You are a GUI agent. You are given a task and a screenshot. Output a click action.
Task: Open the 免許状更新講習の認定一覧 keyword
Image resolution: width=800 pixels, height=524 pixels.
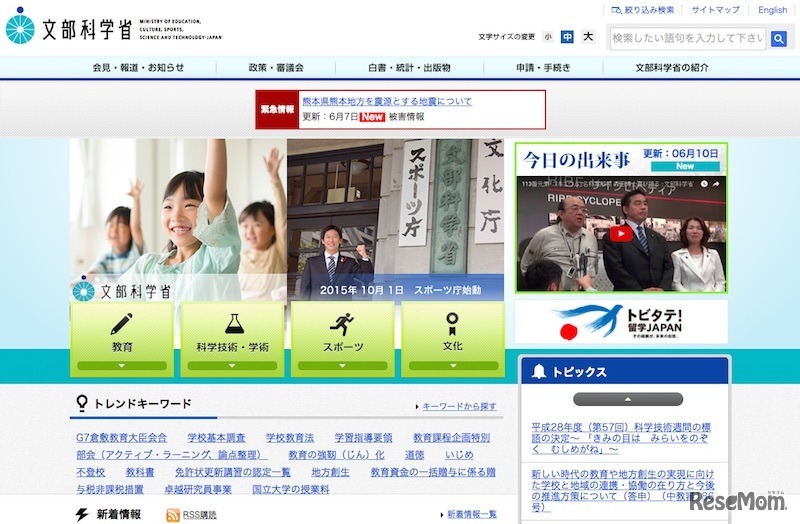(233, 472)
